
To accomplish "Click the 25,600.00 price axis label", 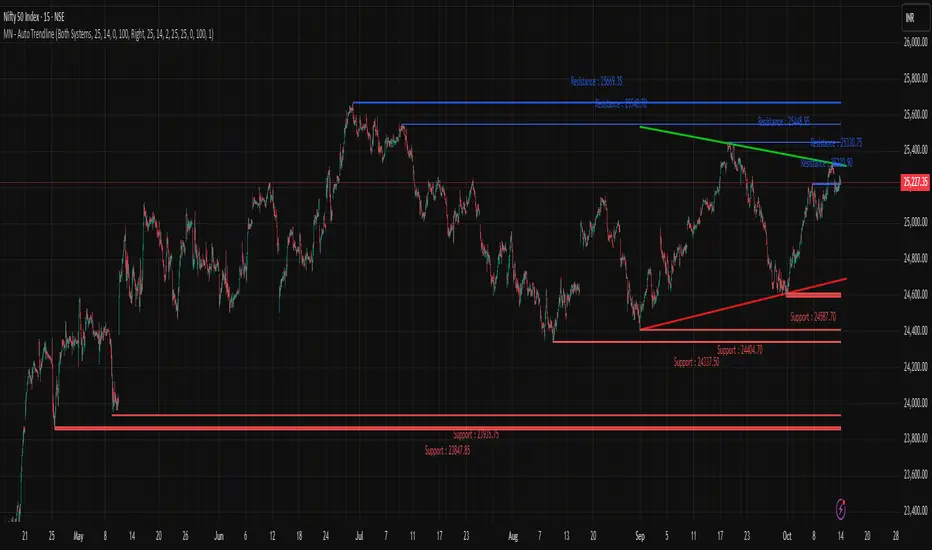I will [x=915, y=114].
